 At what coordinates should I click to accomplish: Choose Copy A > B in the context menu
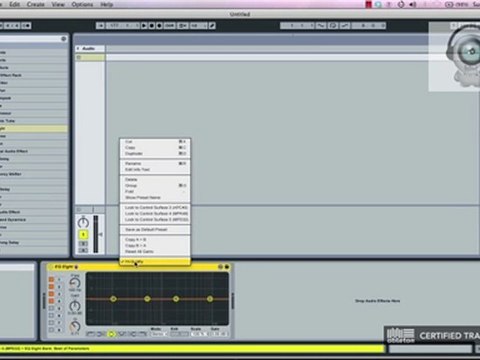(x=155, y=240)
